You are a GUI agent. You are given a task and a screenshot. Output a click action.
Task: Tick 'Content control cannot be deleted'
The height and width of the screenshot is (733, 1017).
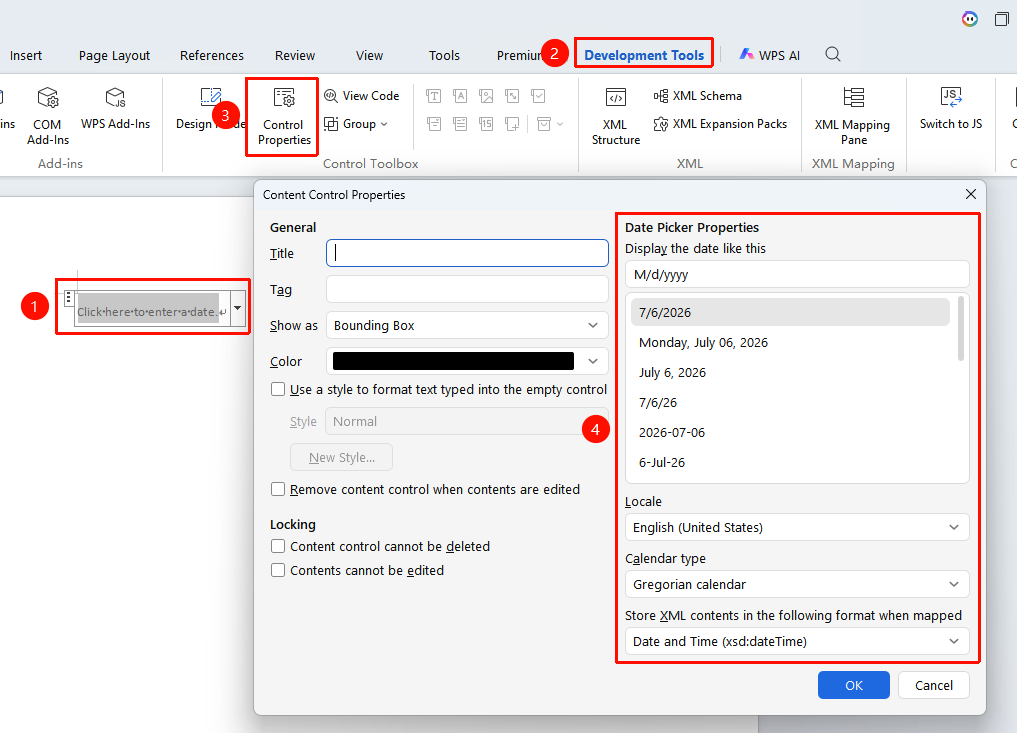278,546
